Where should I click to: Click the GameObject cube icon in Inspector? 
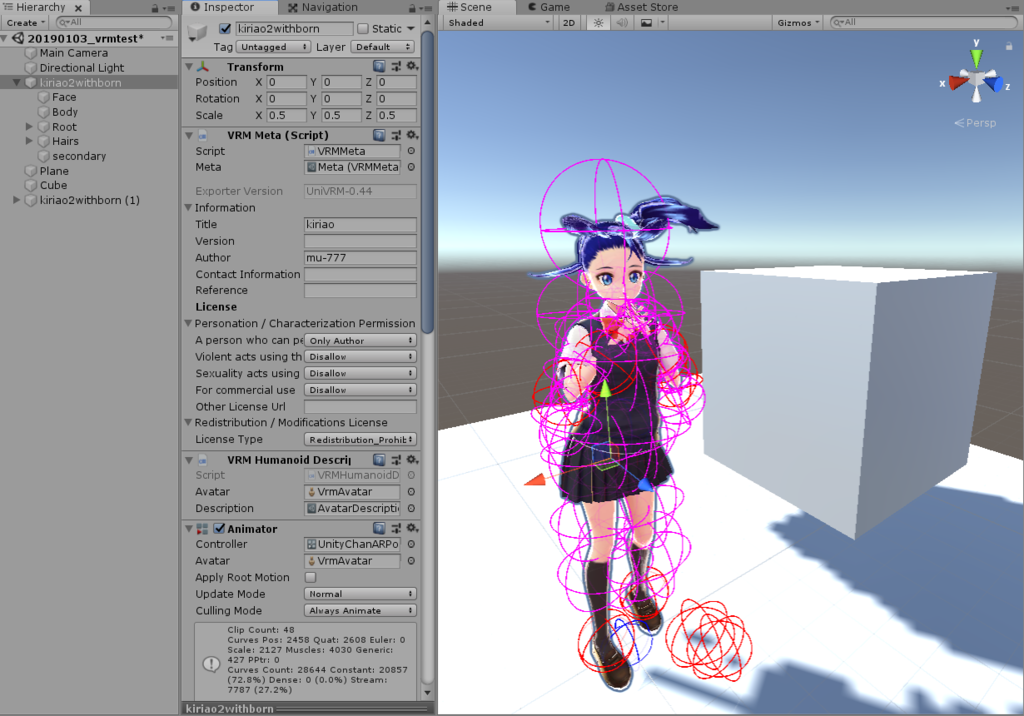[x=197, y=31]
